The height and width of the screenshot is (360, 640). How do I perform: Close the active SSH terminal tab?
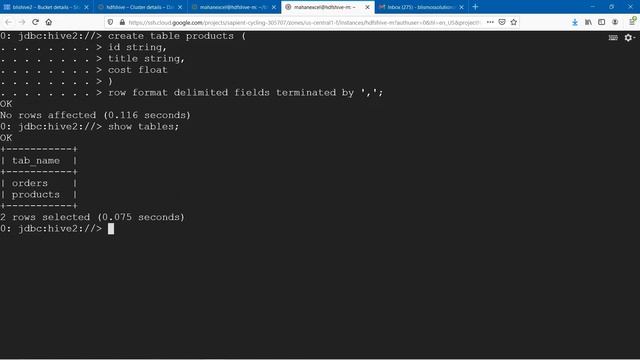click(x=367, y=7)
